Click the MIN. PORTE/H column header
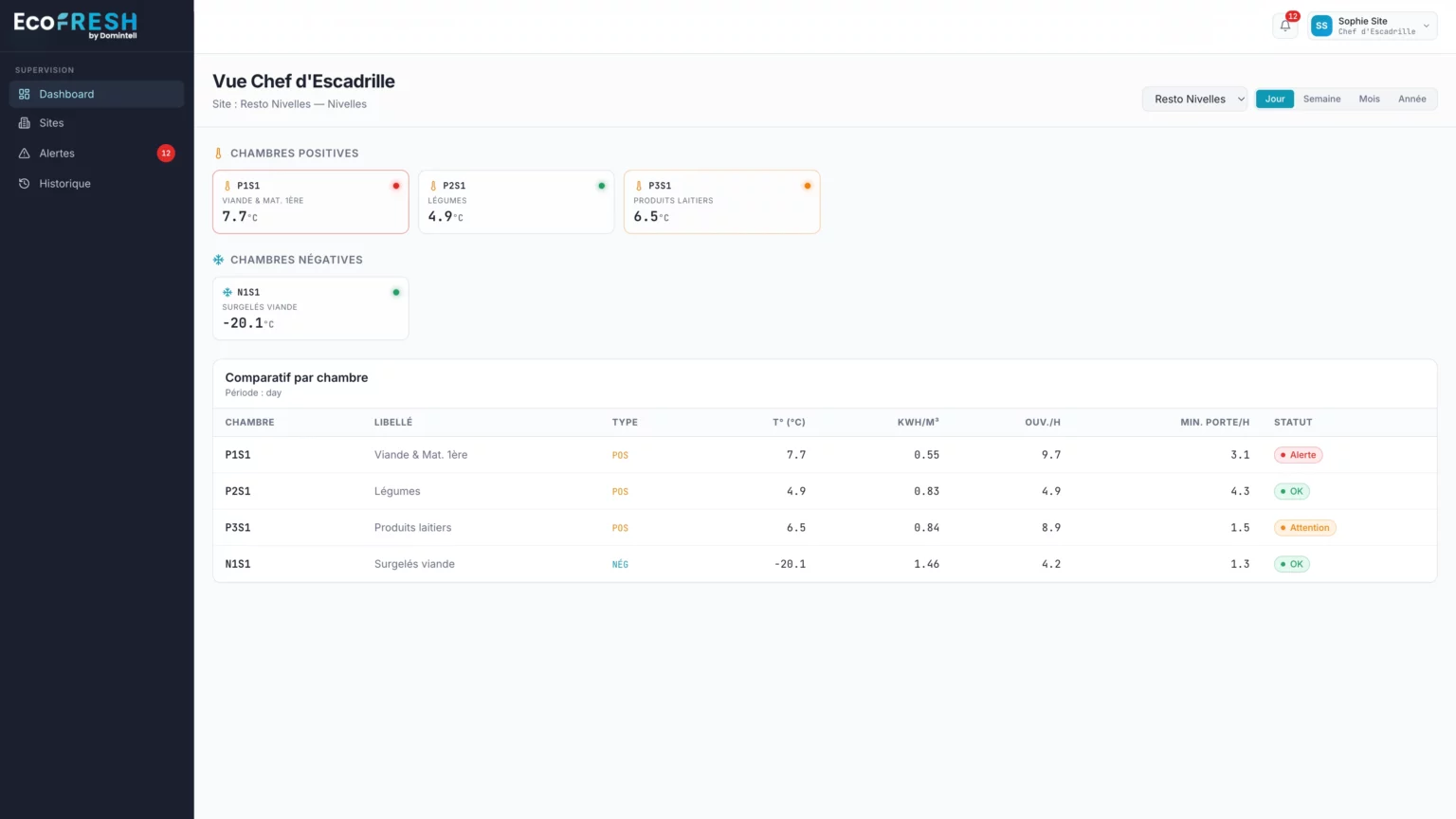The width and height of the screenshot is (1456, 819). 1215,422
